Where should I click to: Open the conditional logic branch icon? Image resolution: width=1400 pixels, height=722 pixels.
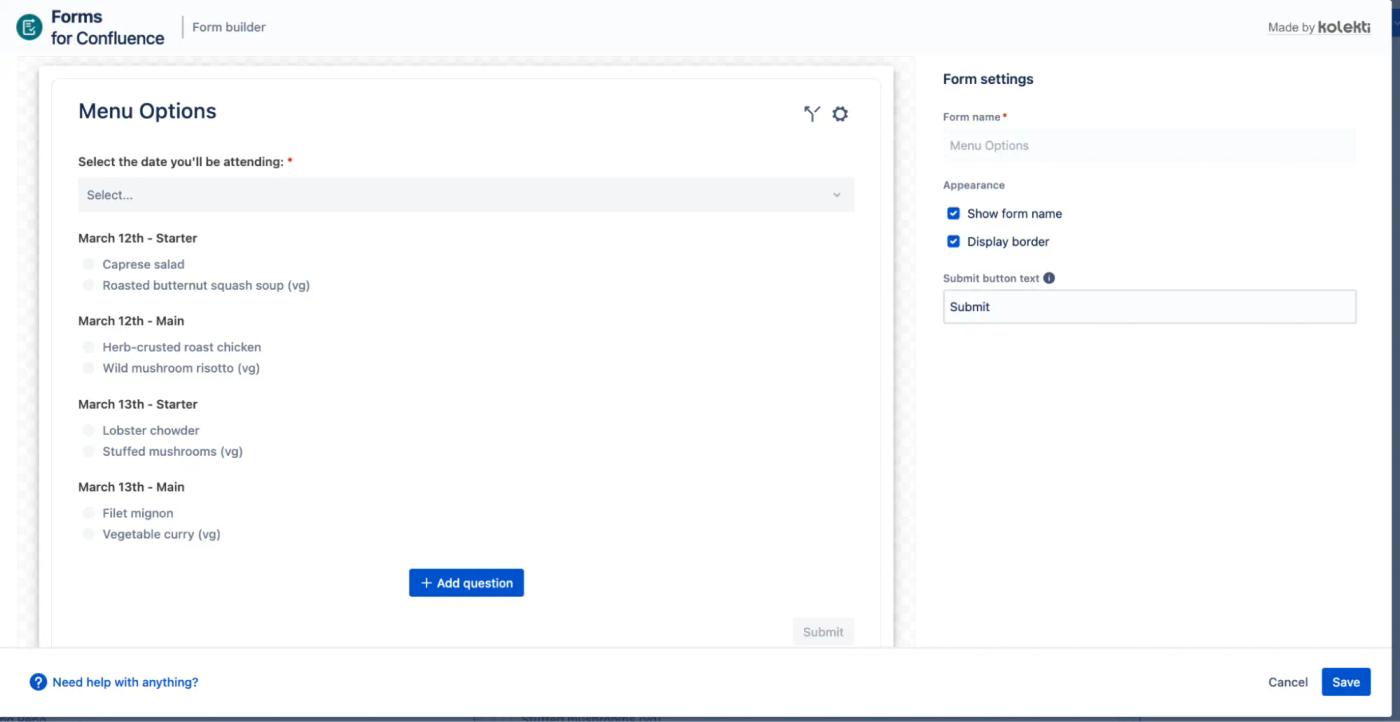tap(812, 114)
